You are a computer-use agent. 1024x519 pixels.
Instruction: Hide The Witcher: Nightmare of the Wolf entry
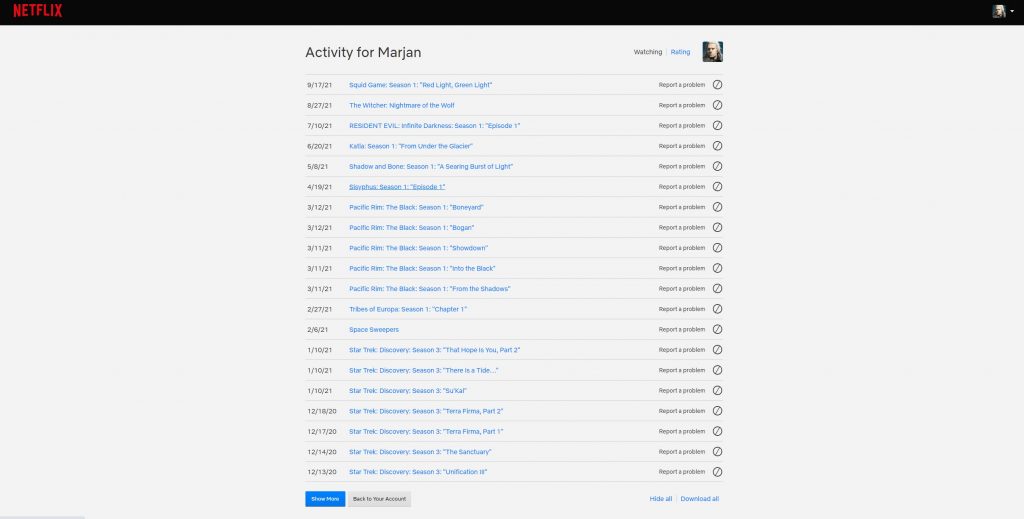[x=717, y=105]
